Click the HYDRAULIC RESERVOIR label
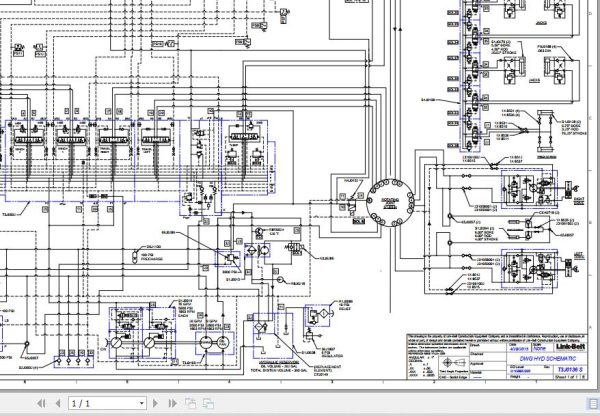Viewport: 600px width, 416px height. pyautogui.click(x=279, y=362)
